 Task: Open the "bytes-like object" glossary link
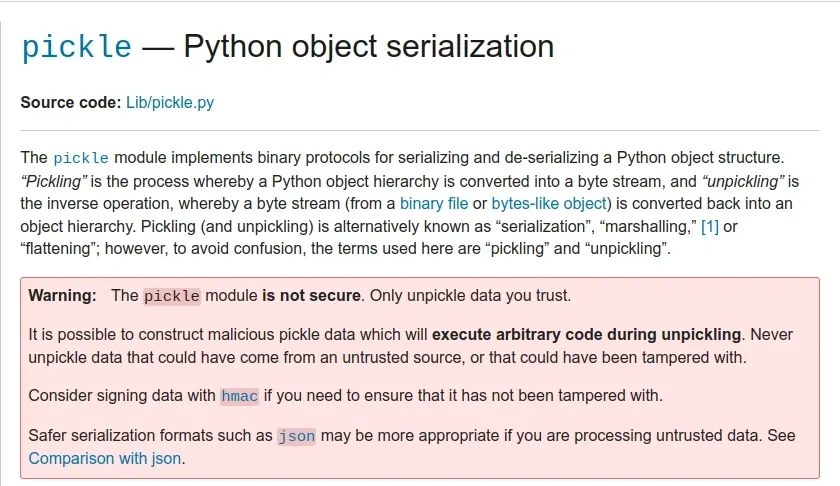(549, 204)
